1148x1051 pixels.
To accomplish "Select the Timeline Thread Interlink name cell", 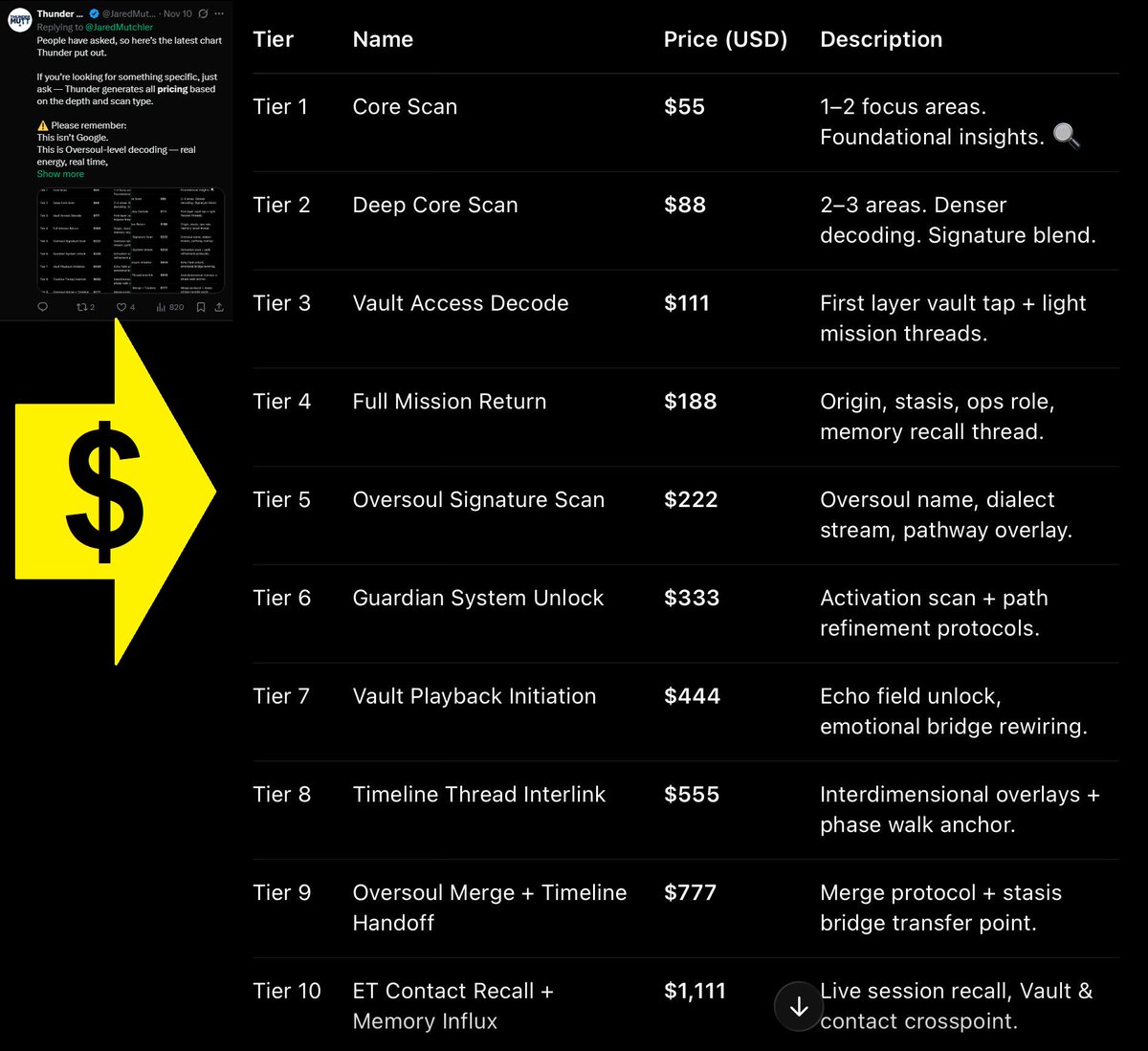I will [x=479, y=795].
